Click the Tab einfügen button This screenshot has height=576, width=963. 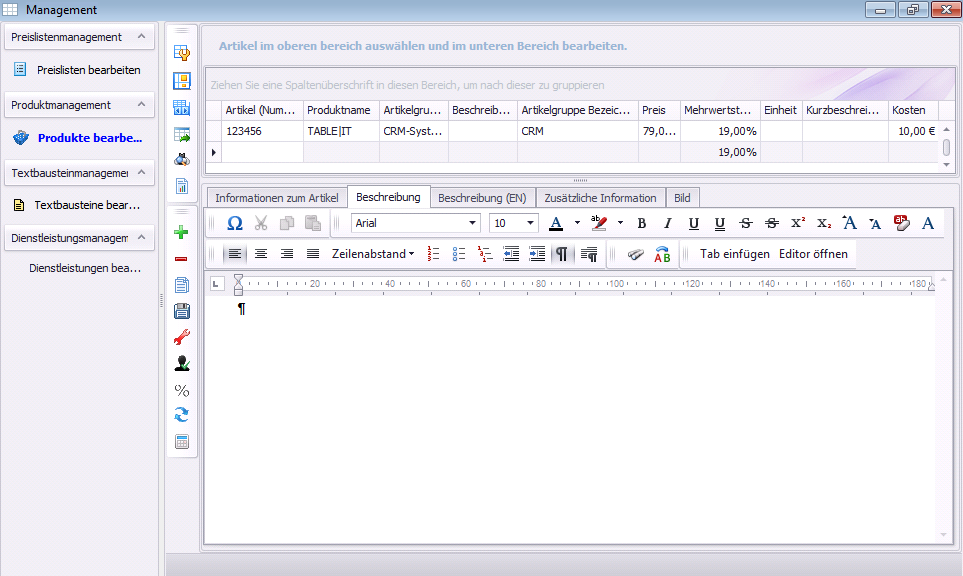(x=735, y=254)
